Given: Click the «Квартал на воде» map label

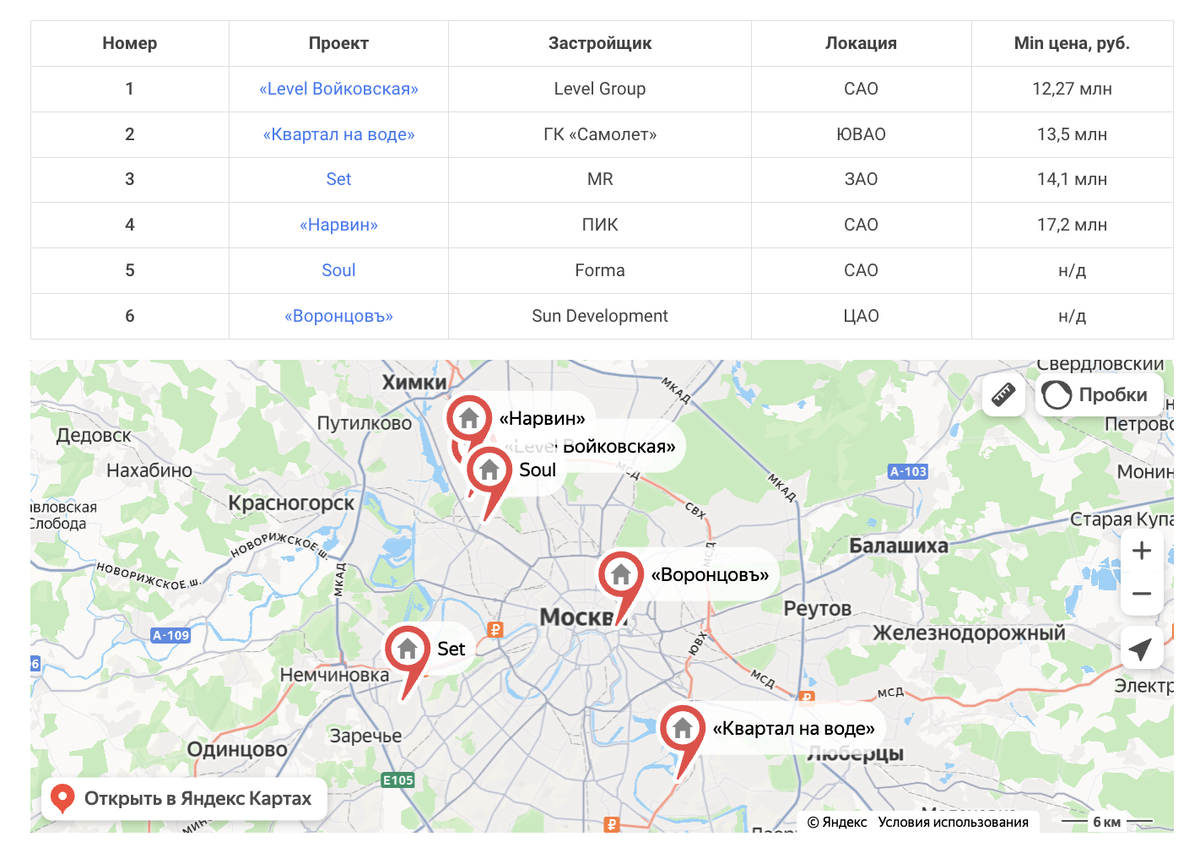Looking at the screenshot, I should (793, 728).
